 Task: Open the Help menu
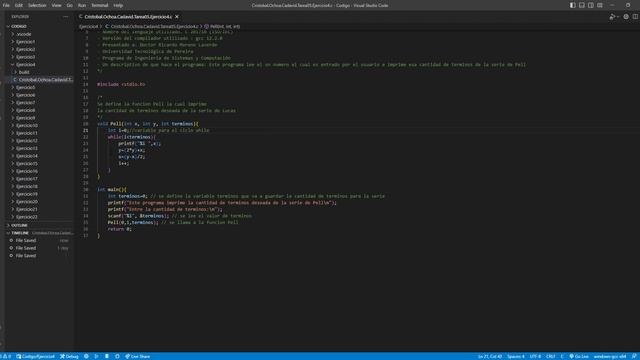[x=118, y=5]
